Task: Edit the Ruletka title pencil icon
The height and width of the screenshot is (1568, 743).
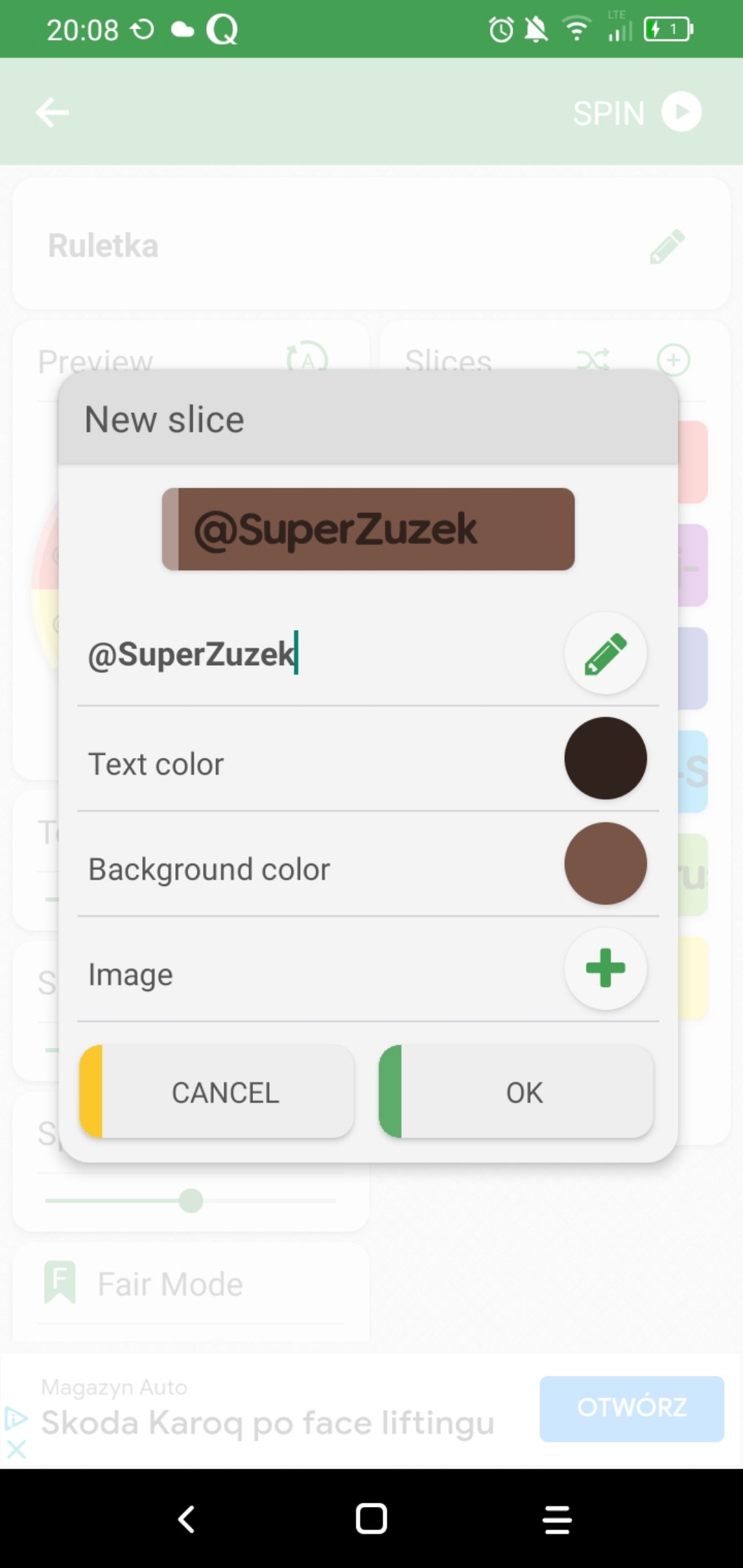Action: pyautogui.click(x=667, y=246)
